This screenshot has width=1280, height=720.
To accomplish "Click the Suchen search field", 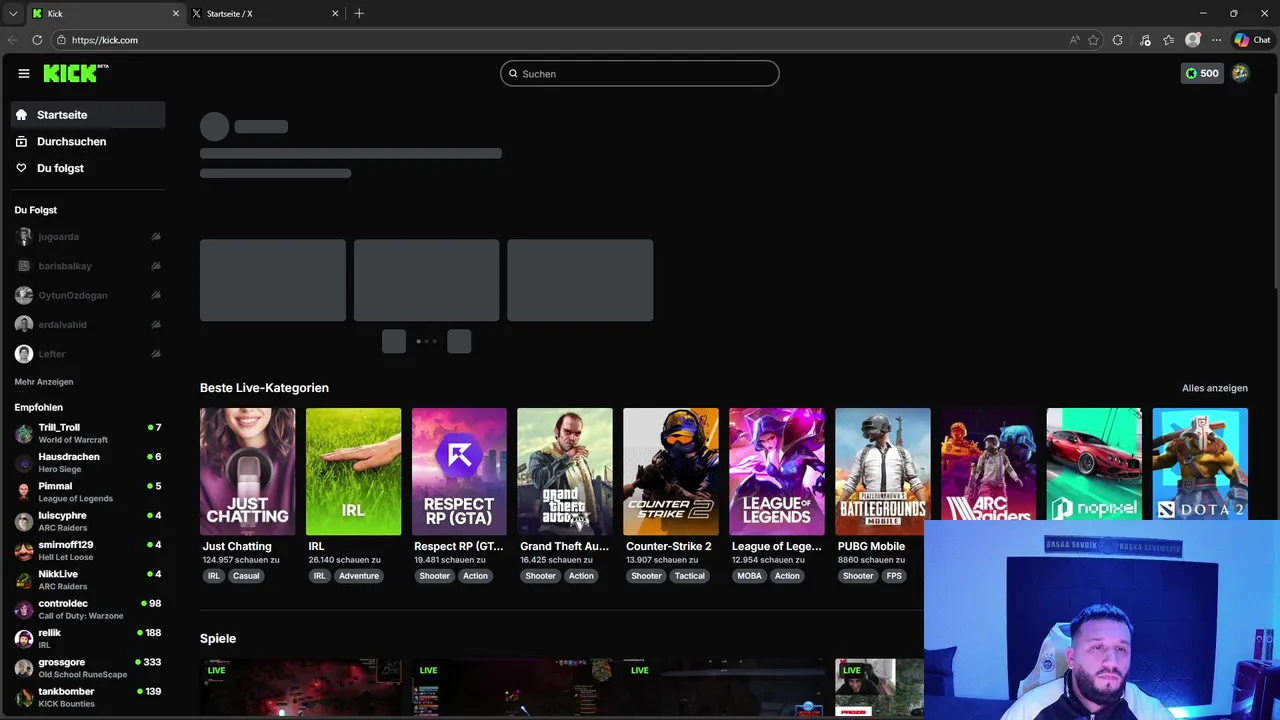I will coord(640,73).
